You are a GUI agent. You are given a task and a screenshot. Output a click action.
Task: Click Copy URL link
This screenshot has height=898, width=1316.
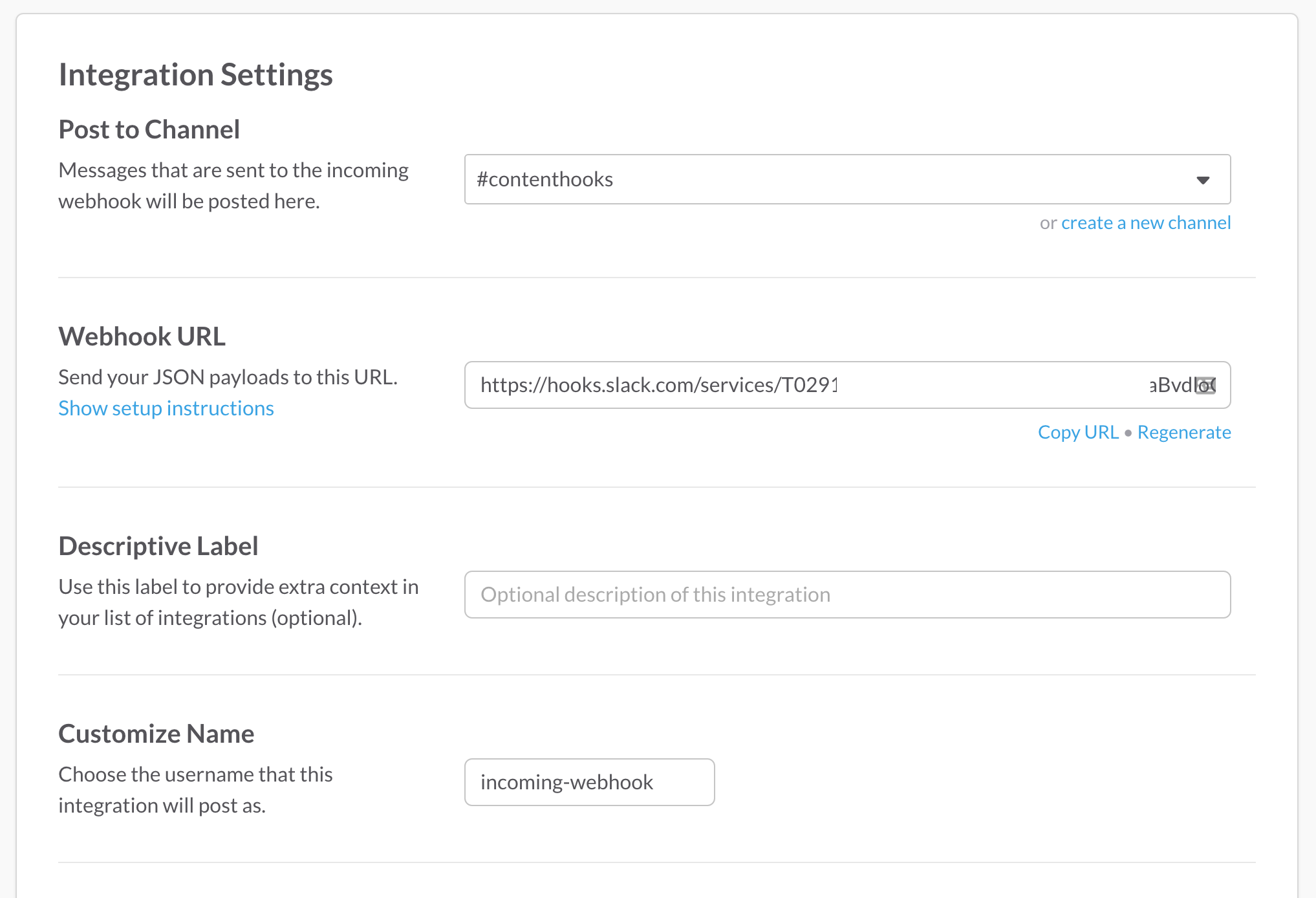[1078, 432]
